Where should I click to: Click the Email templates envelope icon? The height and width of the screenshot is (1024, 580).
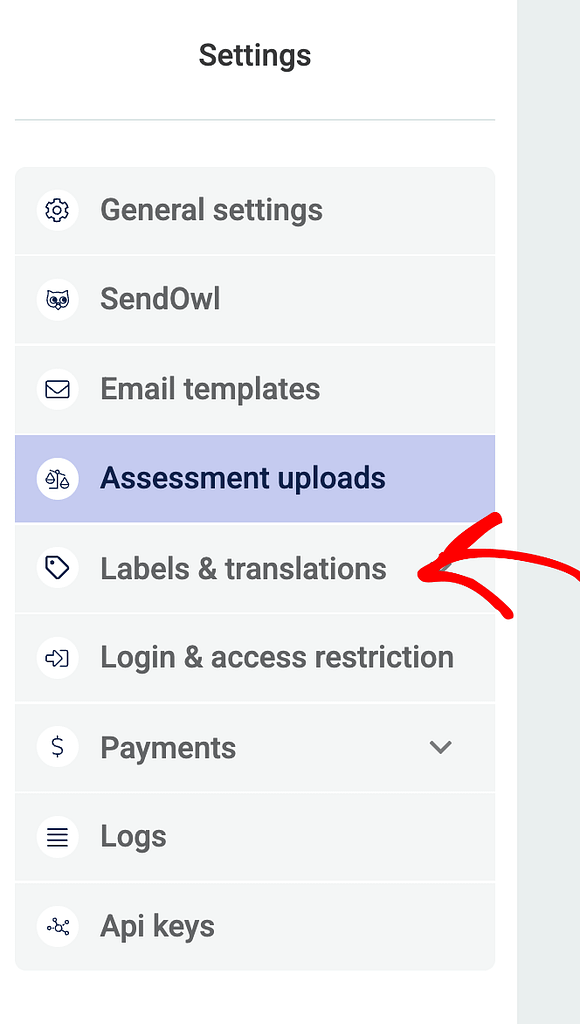57,389
